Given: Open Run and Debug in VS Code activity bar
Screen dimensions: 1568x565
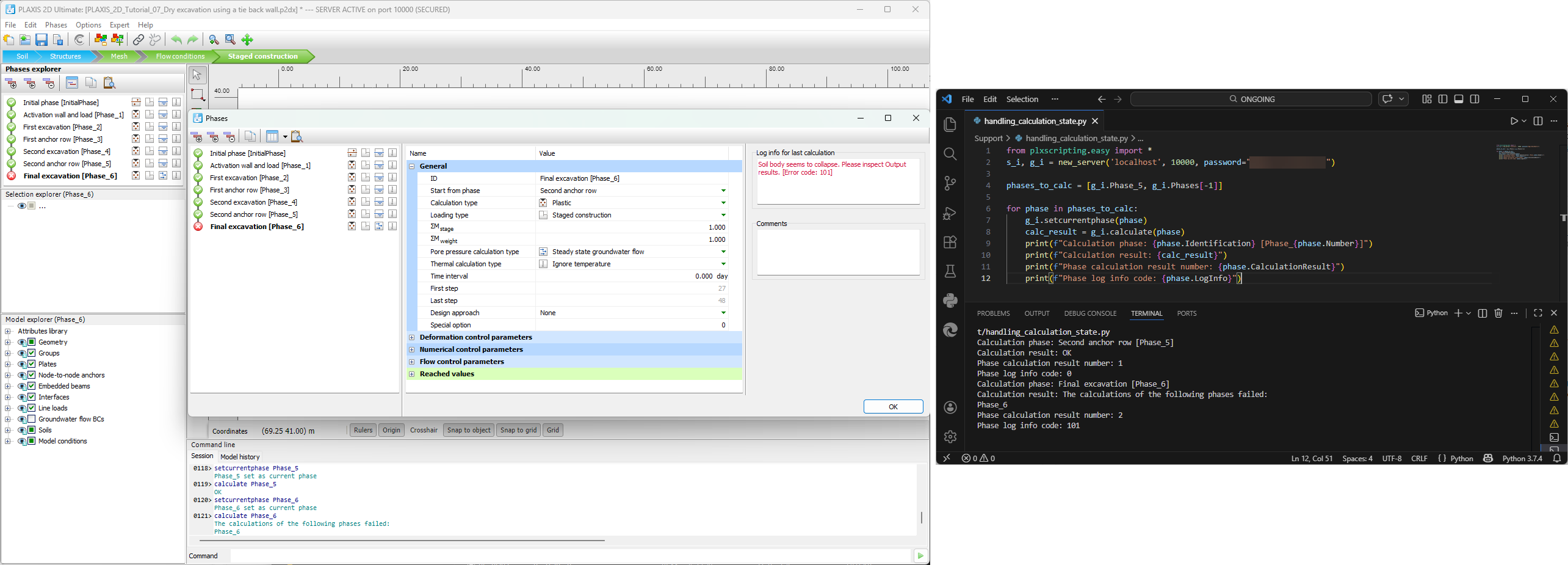Looking at the screenshot, I should click(950, 213).
